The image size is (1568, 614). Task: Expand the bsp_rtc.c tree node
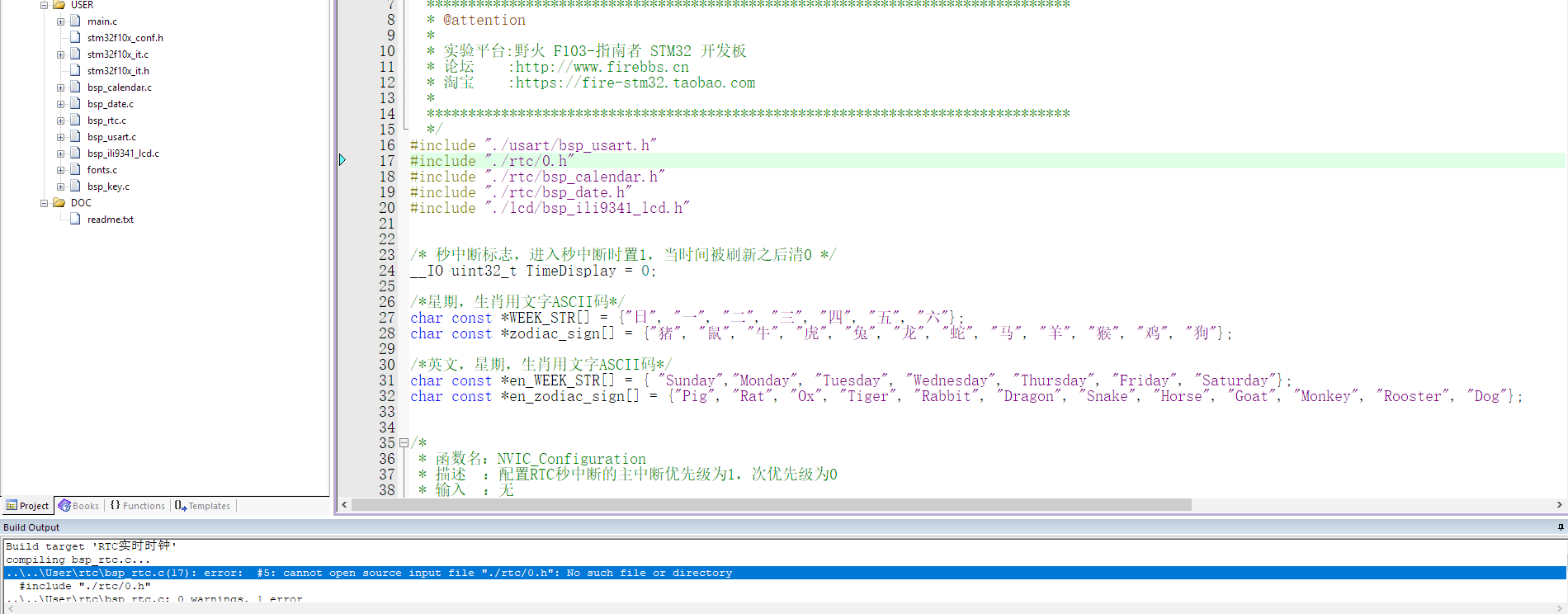pos(60,120)
